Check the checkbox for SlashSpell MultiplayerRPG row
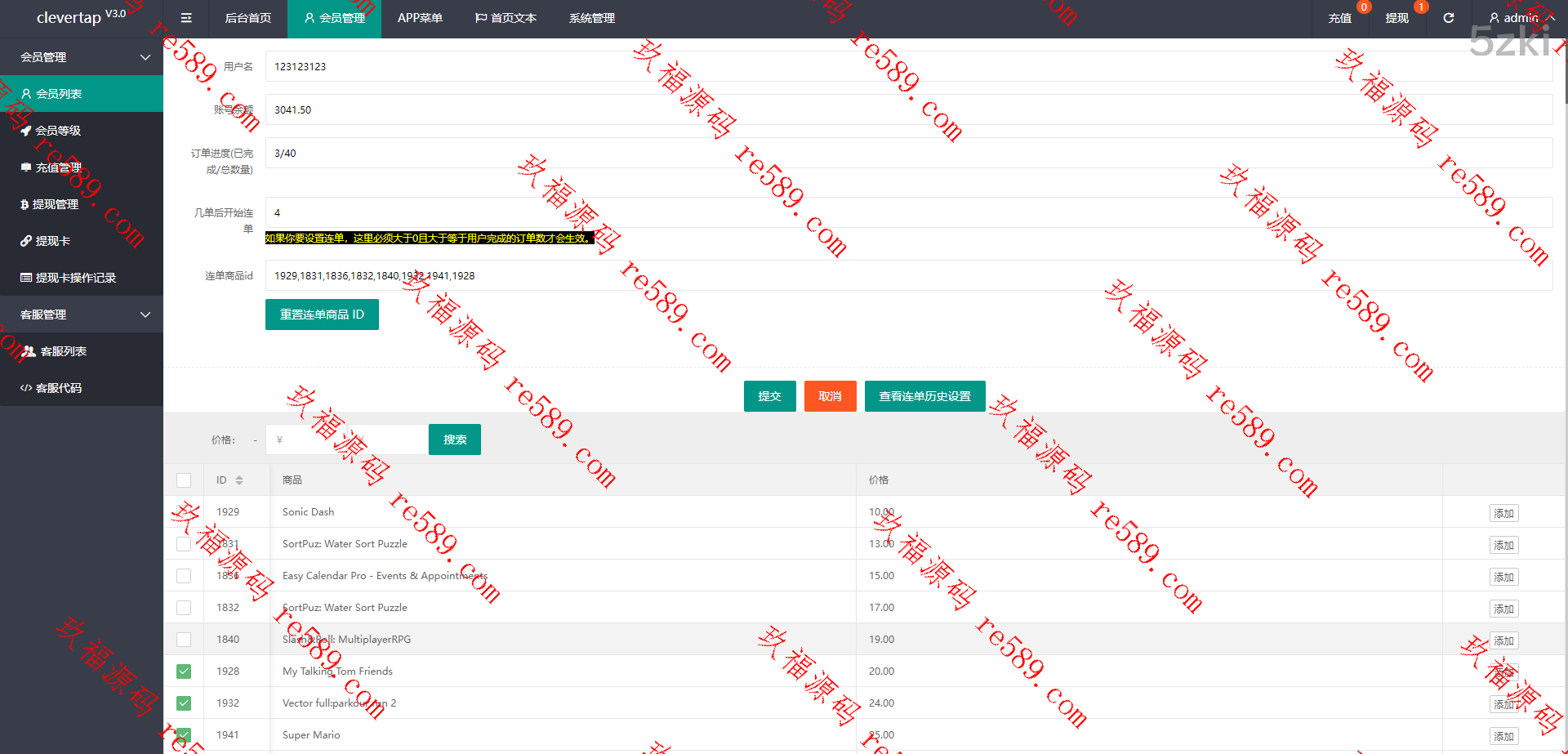Viewport: 1568px width, 754px height. (x=184, y=640)
